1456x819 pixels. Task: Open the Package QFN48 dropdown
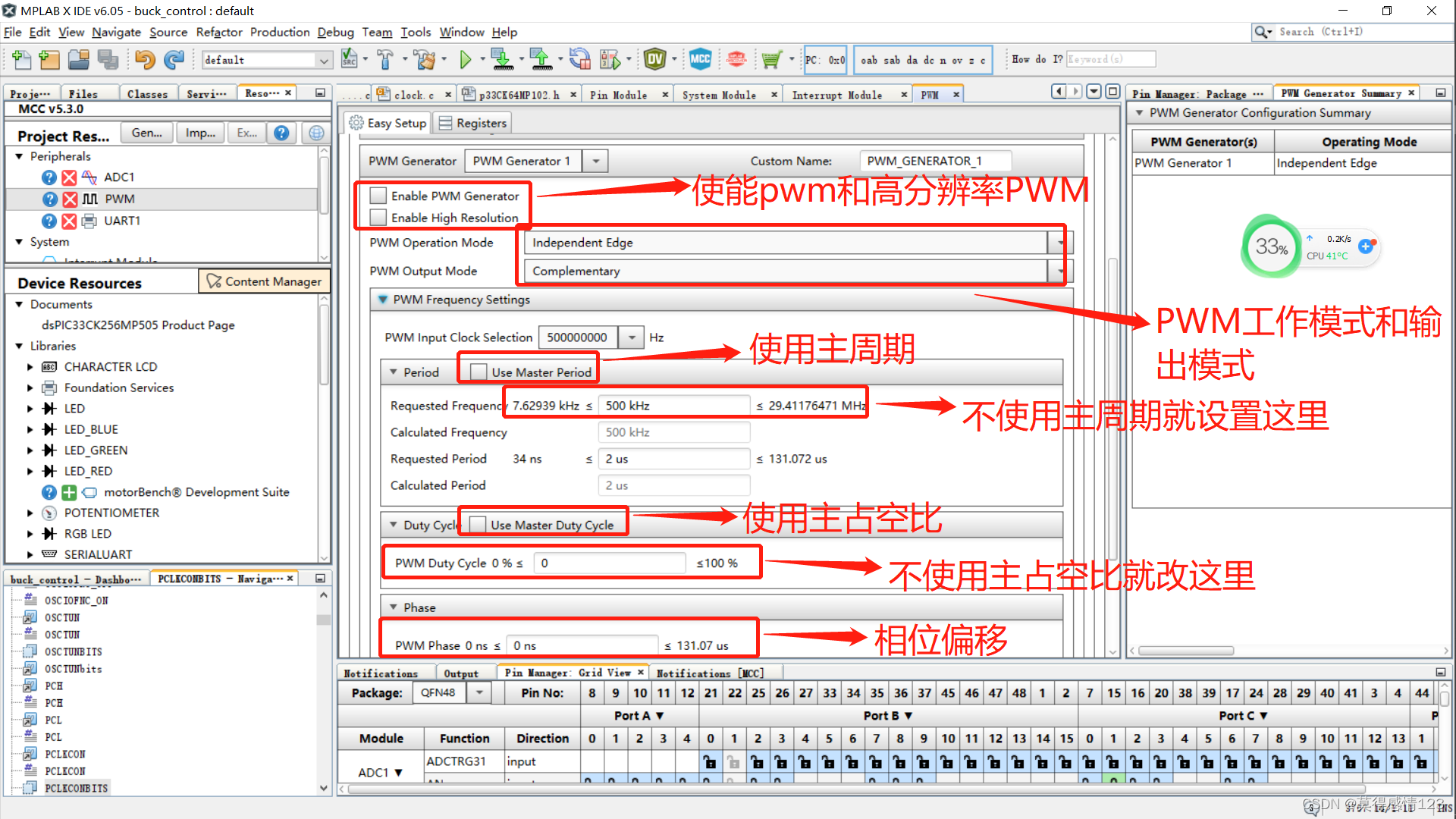pyautogui.click(x=479, y=692)
